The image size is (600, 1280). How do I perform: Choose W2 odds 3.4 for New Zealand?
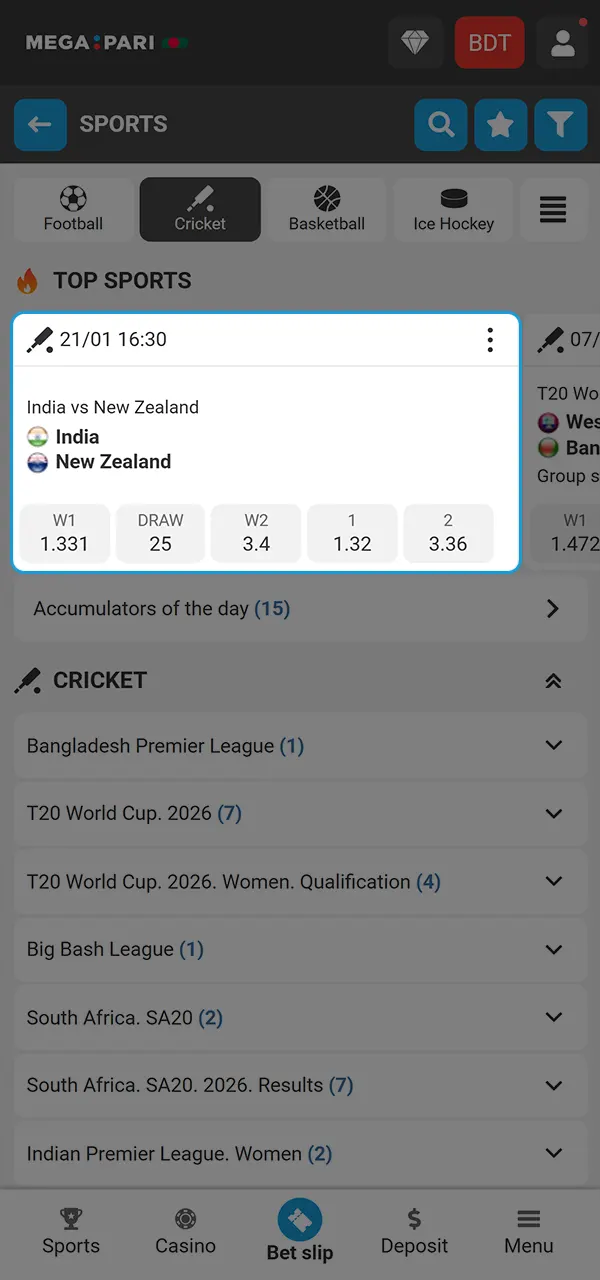tap(256, 533)
